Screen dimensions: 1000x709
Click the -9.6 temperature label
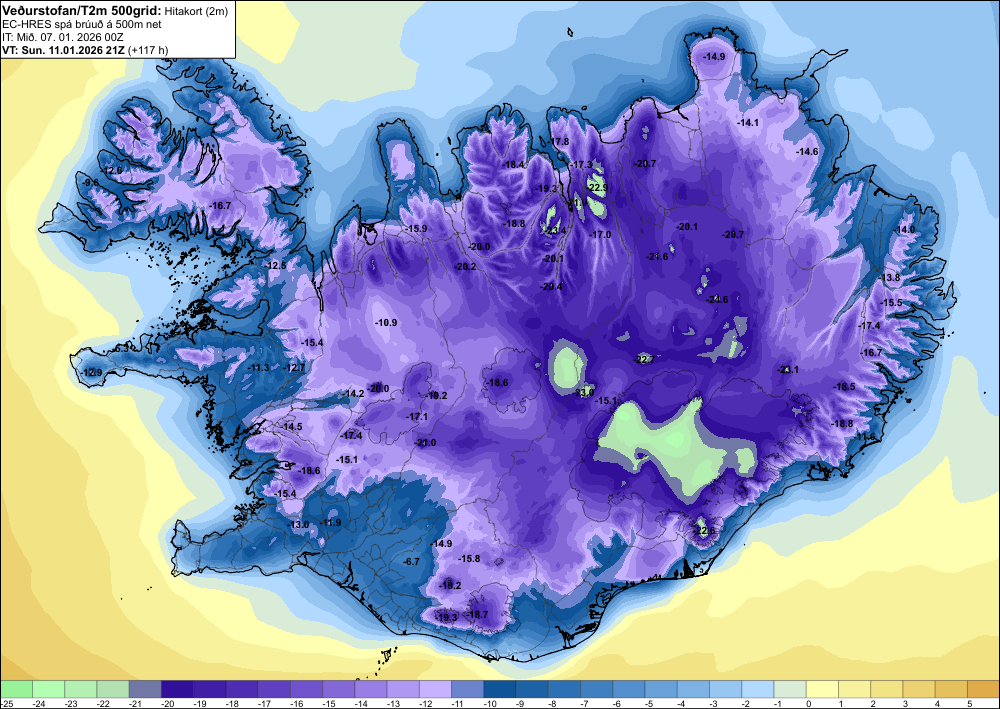coord(91,182)
